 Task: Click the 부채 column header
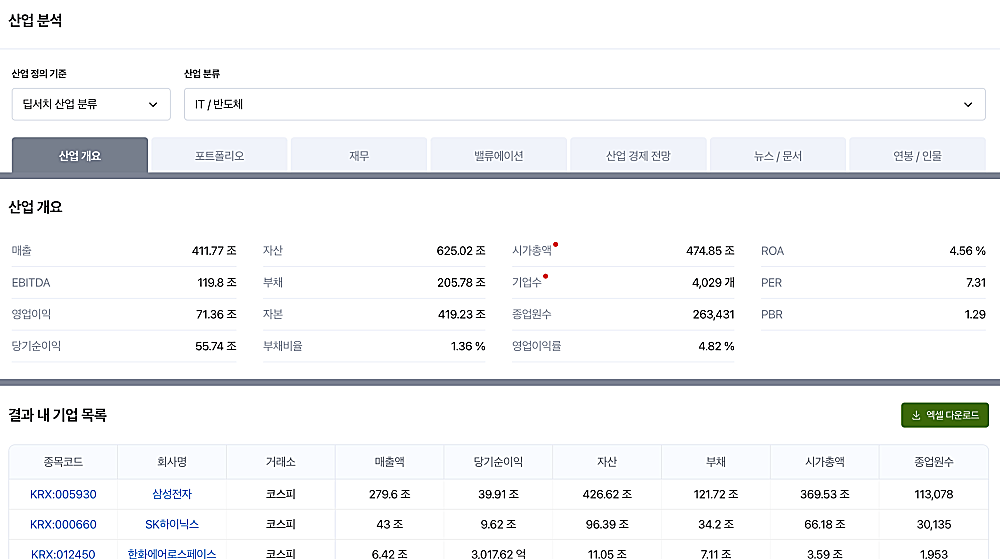716,462
